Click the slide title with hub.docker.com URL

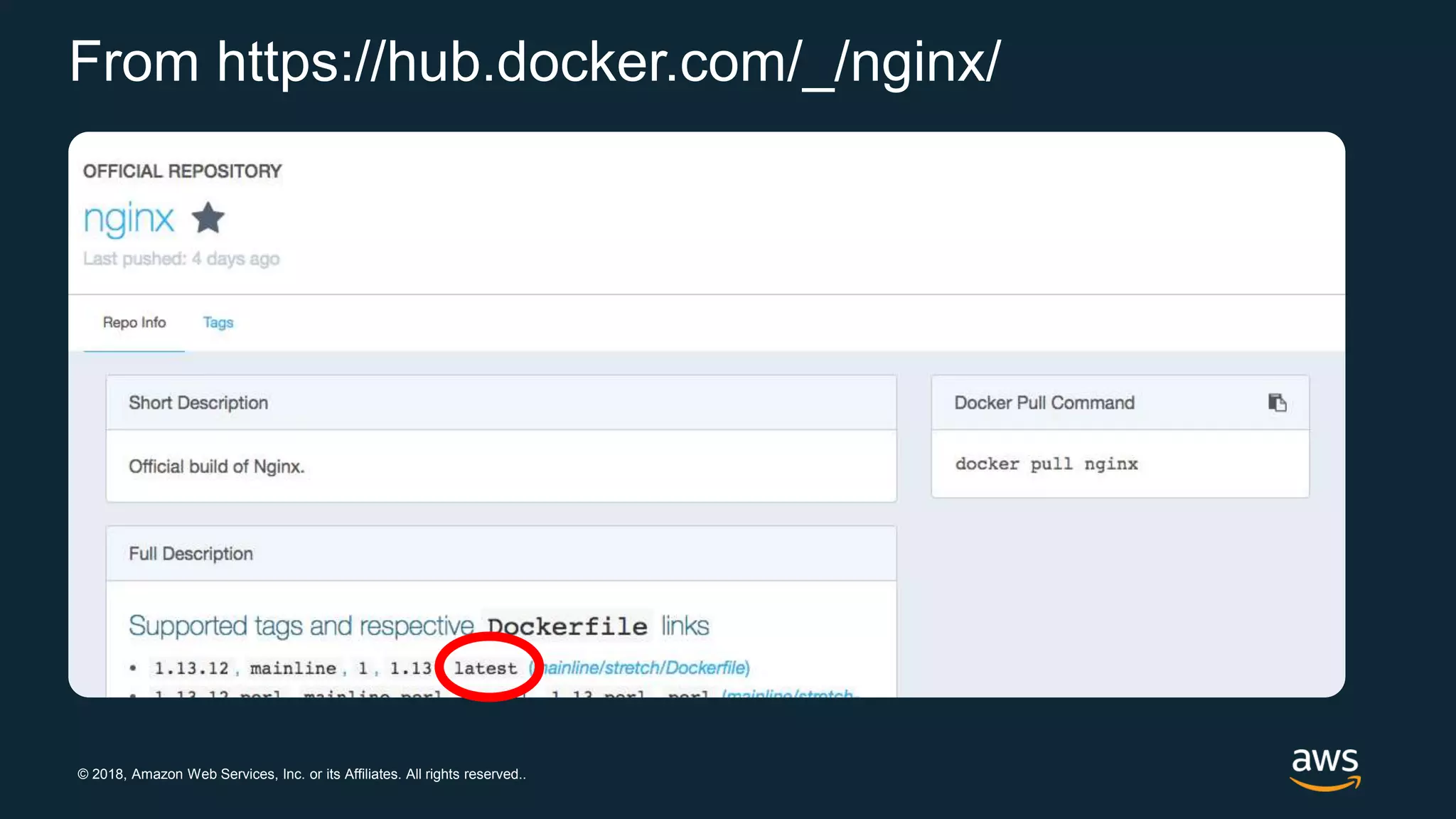tap(535, 63)
